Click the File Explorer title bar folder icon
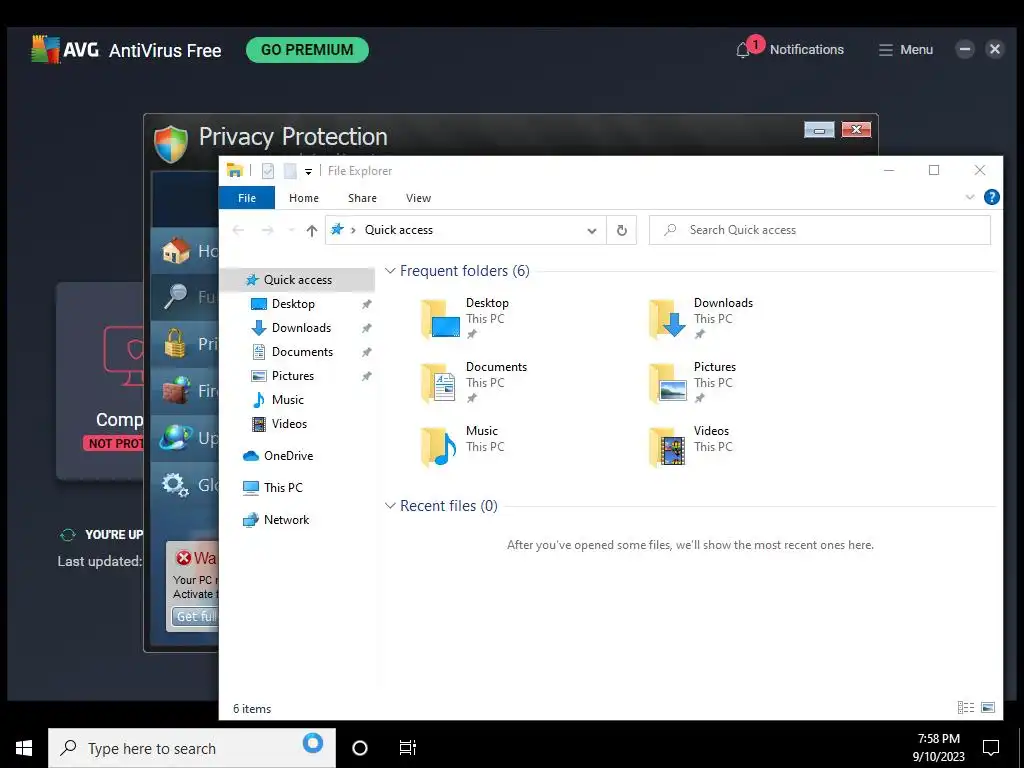Viewport: 1024px width, 768px height. [x=234, y=170]
